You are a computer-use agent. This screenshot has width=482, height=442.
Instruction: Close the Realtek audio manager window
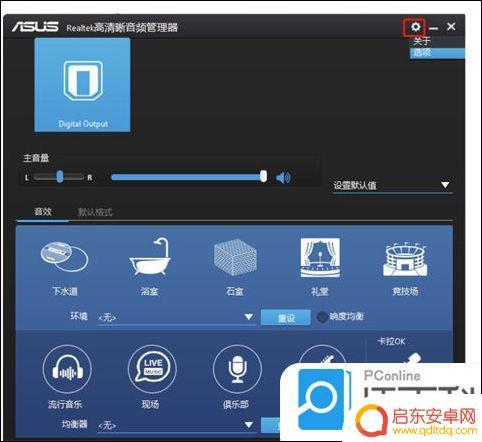451,27
